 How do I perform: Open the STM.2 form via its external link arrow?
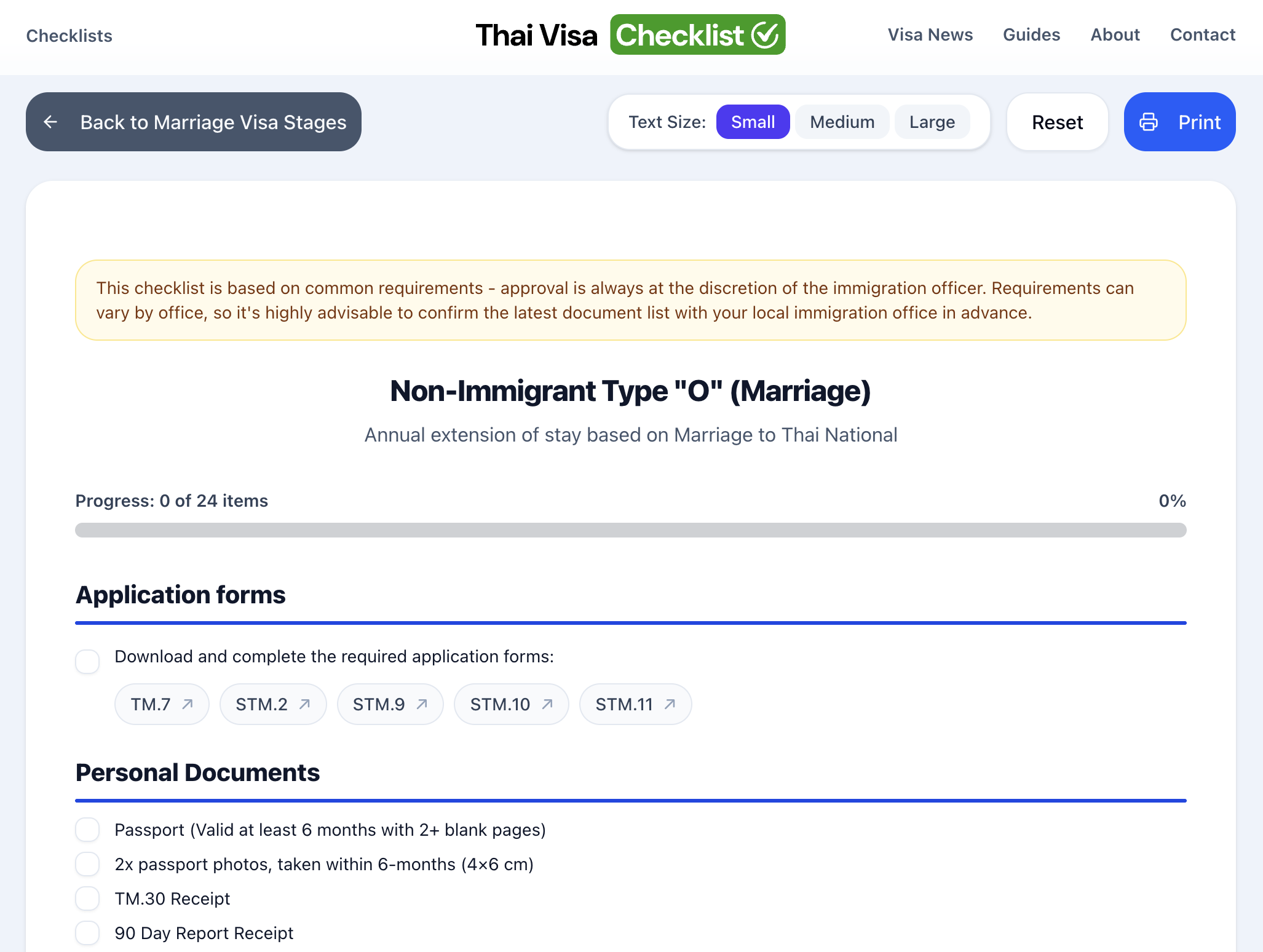tap(306, 704)
